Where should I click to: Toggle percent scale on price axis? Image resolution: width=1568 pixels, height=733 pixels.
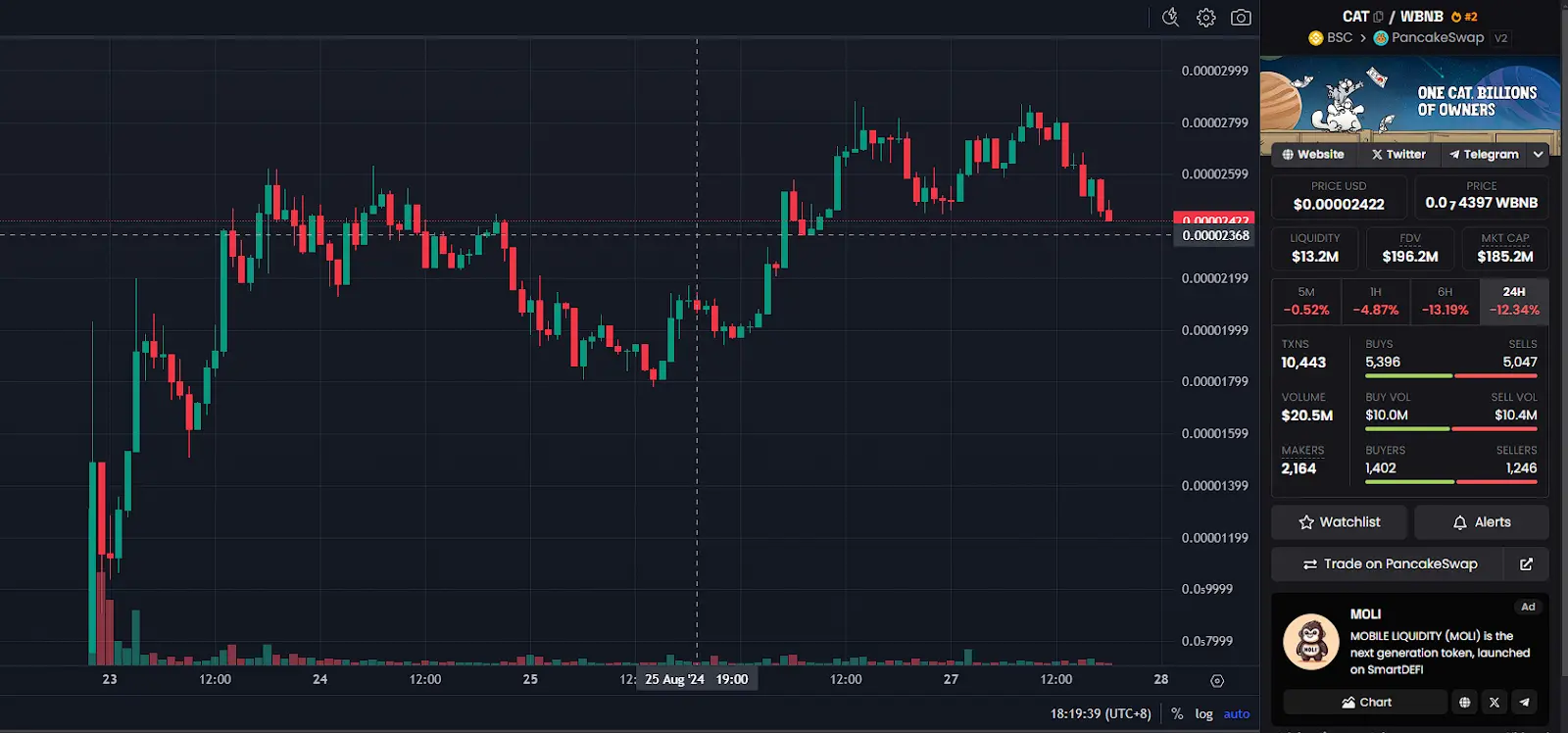point(1177,714)
